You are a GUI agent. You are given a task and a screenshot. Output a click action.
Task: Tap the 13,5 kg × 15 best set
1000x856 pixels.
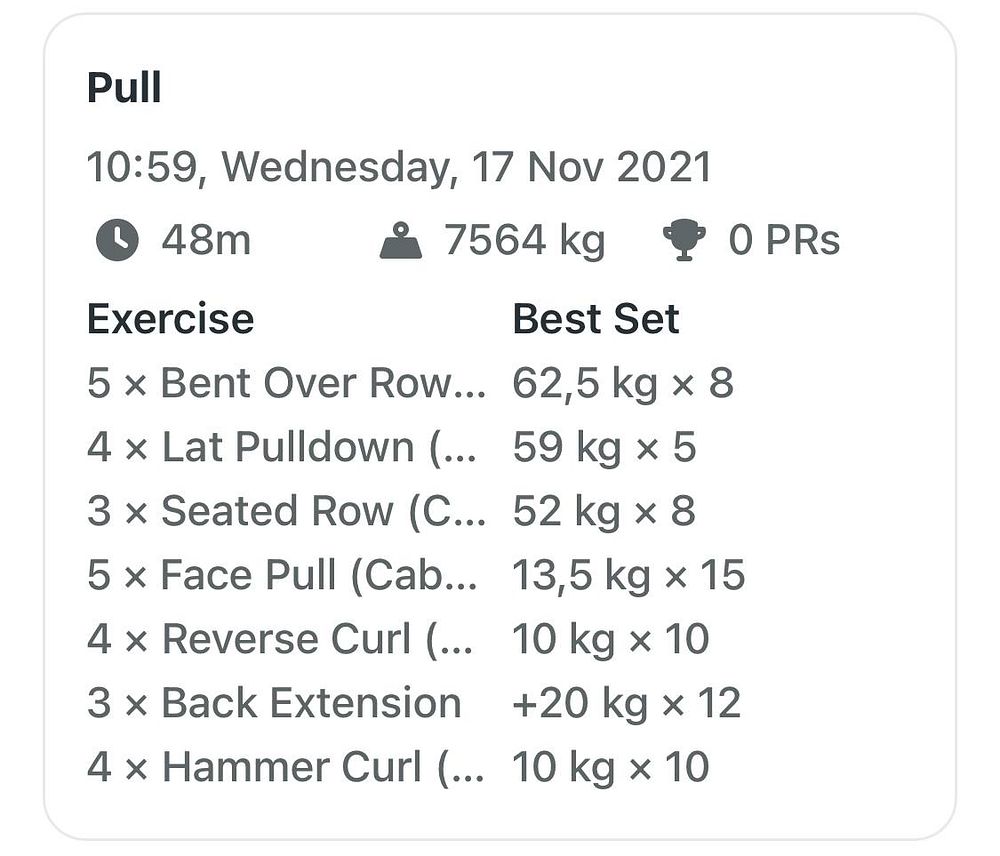[629, 576]
